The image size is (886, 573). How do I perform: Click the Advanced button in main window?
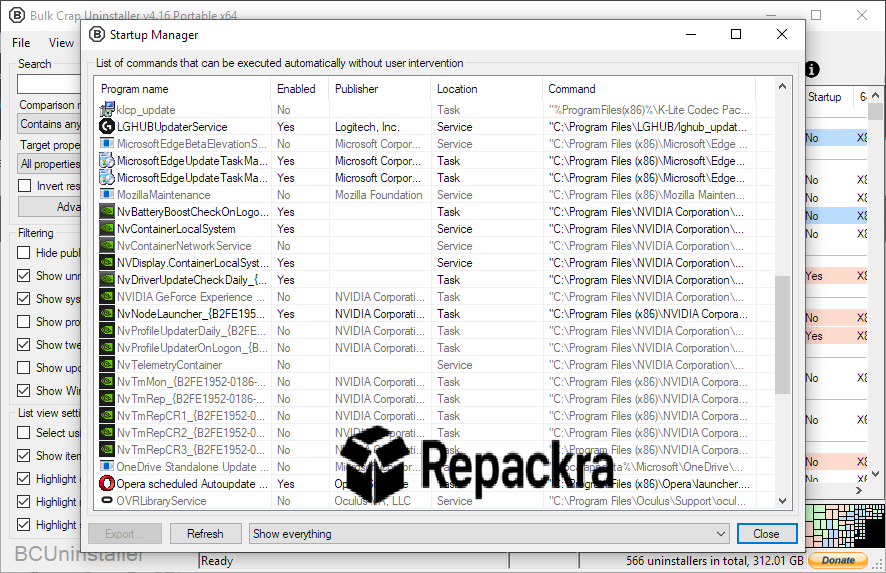(x=50, y=207)
